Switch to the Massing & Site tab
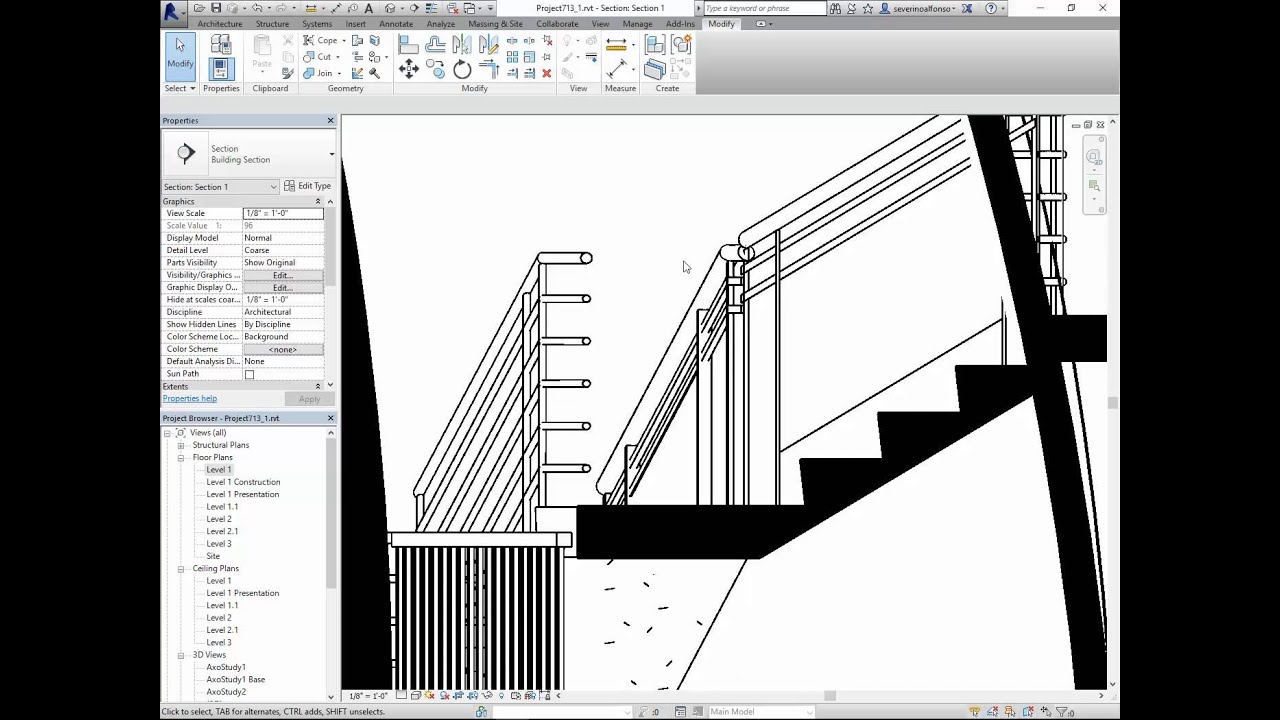This screenshot has height=720, width=1280. [495, 24]
